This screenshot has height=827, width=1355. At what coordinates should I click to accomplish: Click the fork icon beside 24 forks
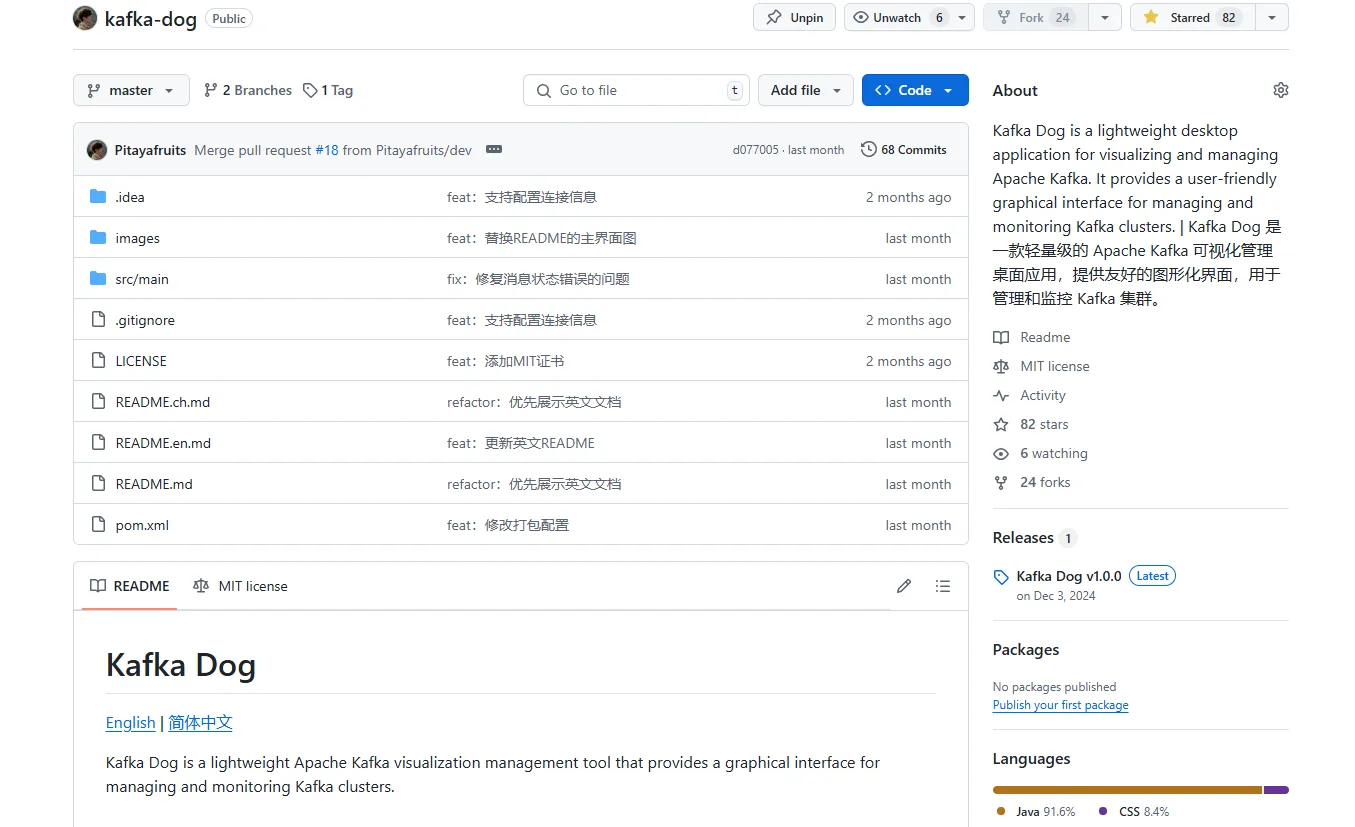[x=1001, y=483]
